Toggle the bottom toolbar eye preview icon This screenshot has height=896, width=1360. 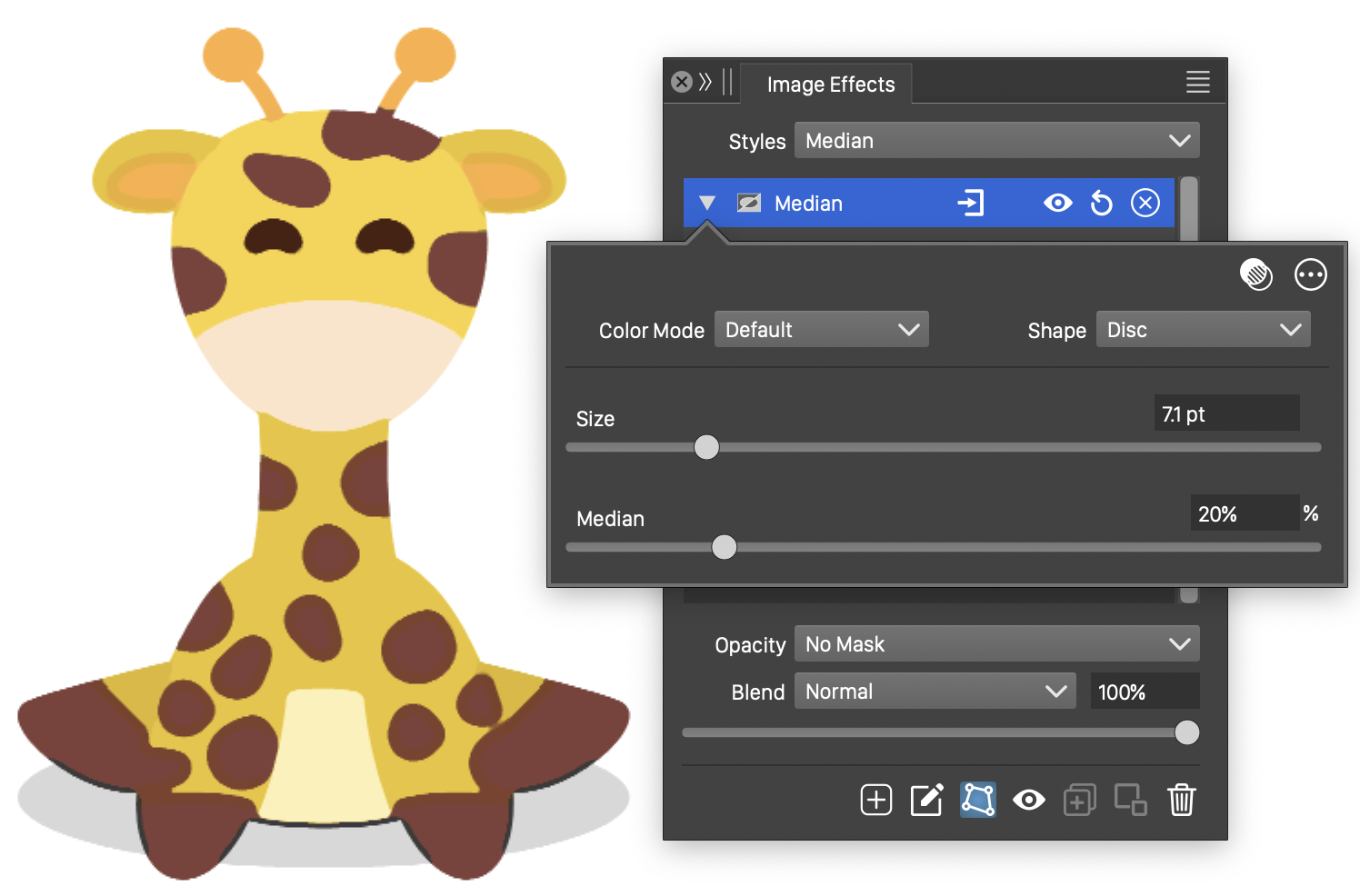(x=1028, y=800)
